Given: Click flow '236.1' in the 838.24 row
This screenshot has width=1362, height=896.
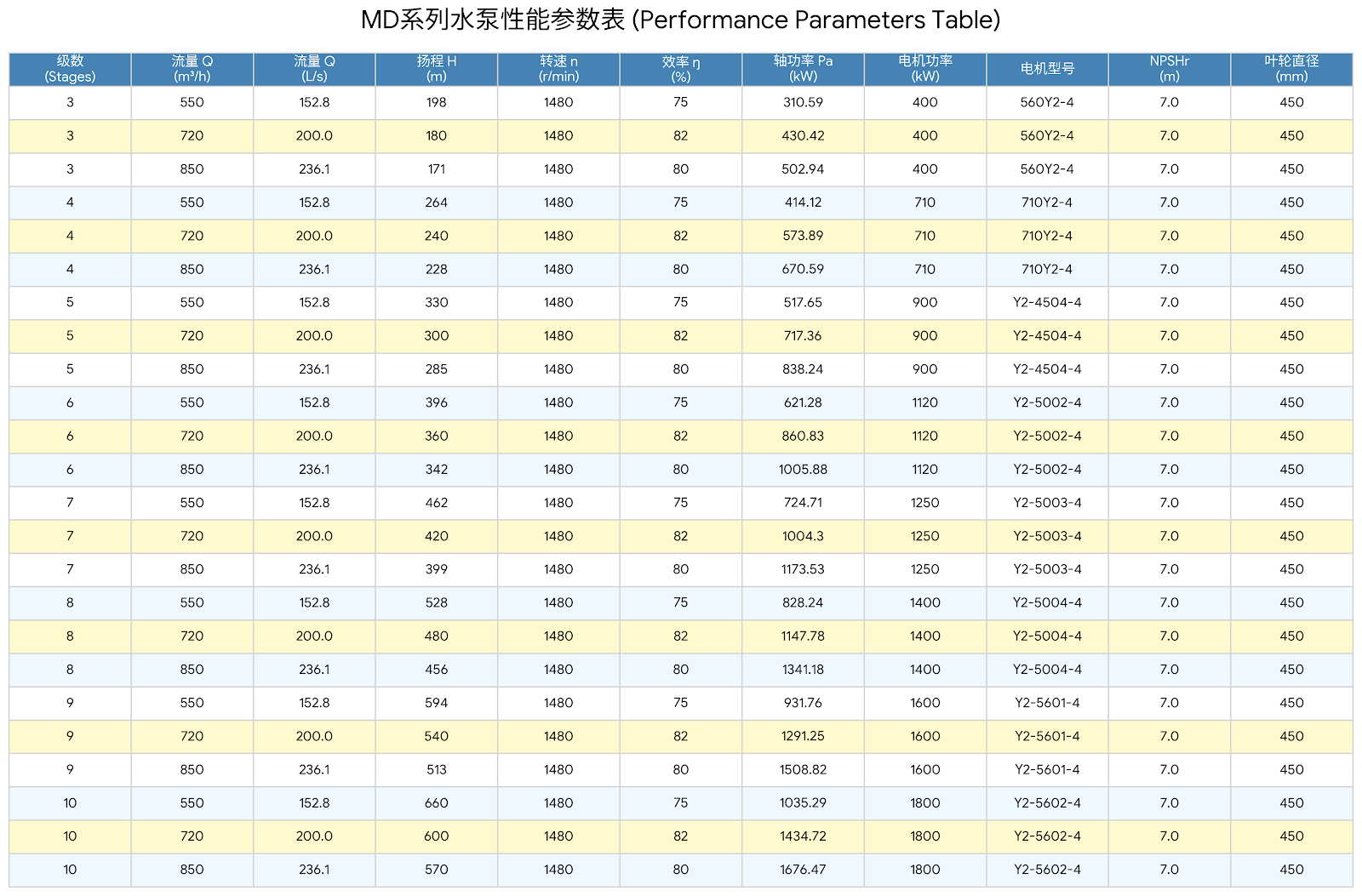Looking at the screenshot, I should pyautogui.click(x=314, y=369).
